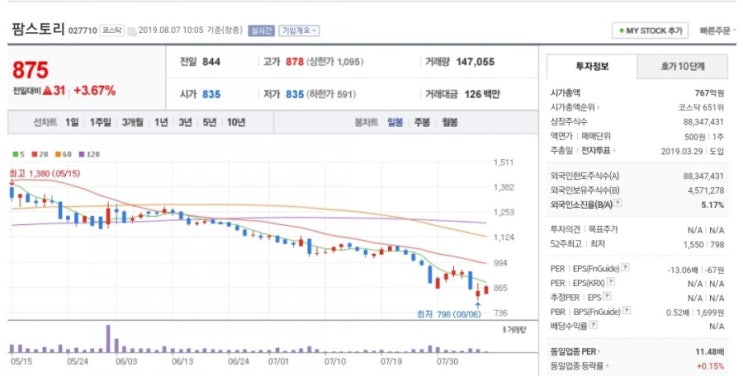Screen dimensions: 743x376
Task: Click help icon next to 추정PER EPS
Action: click(x=607, y=296)
